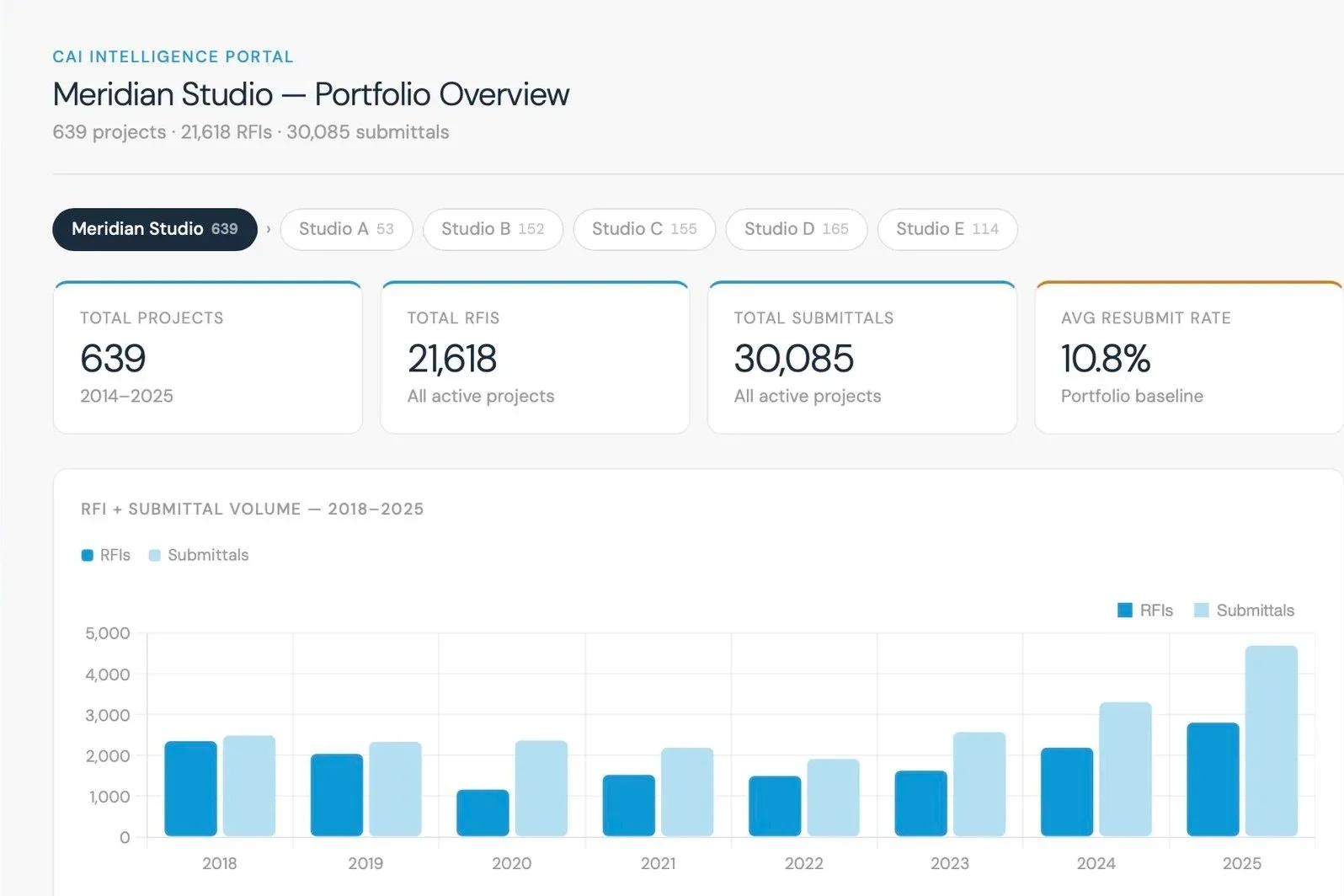Viewport: 1344px width, 896px height.
Task: Click the 2024 Submittals bar
Action: 1125,769
